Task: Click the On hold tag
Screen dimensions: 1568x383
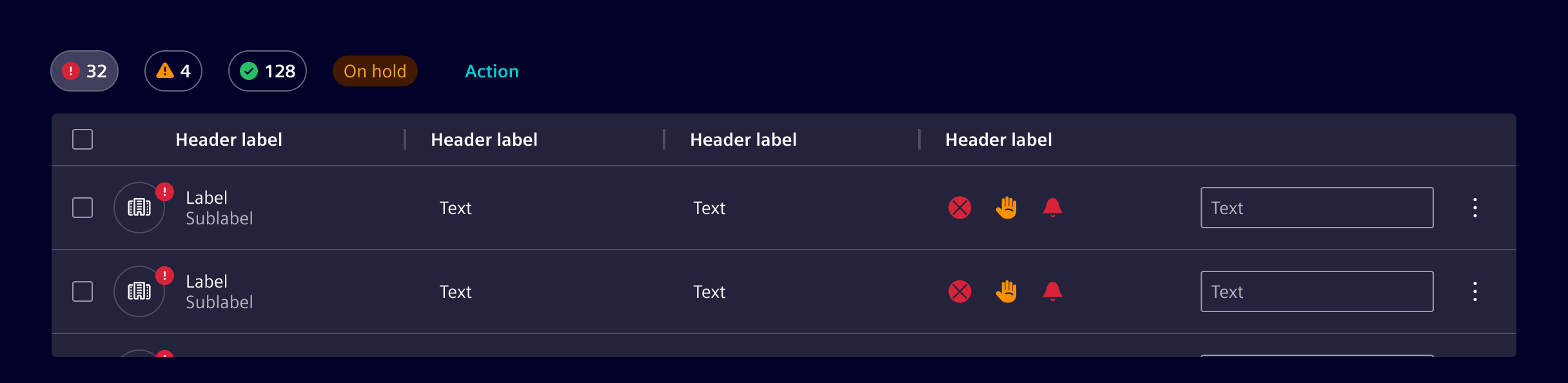Action: click(375, 71)
